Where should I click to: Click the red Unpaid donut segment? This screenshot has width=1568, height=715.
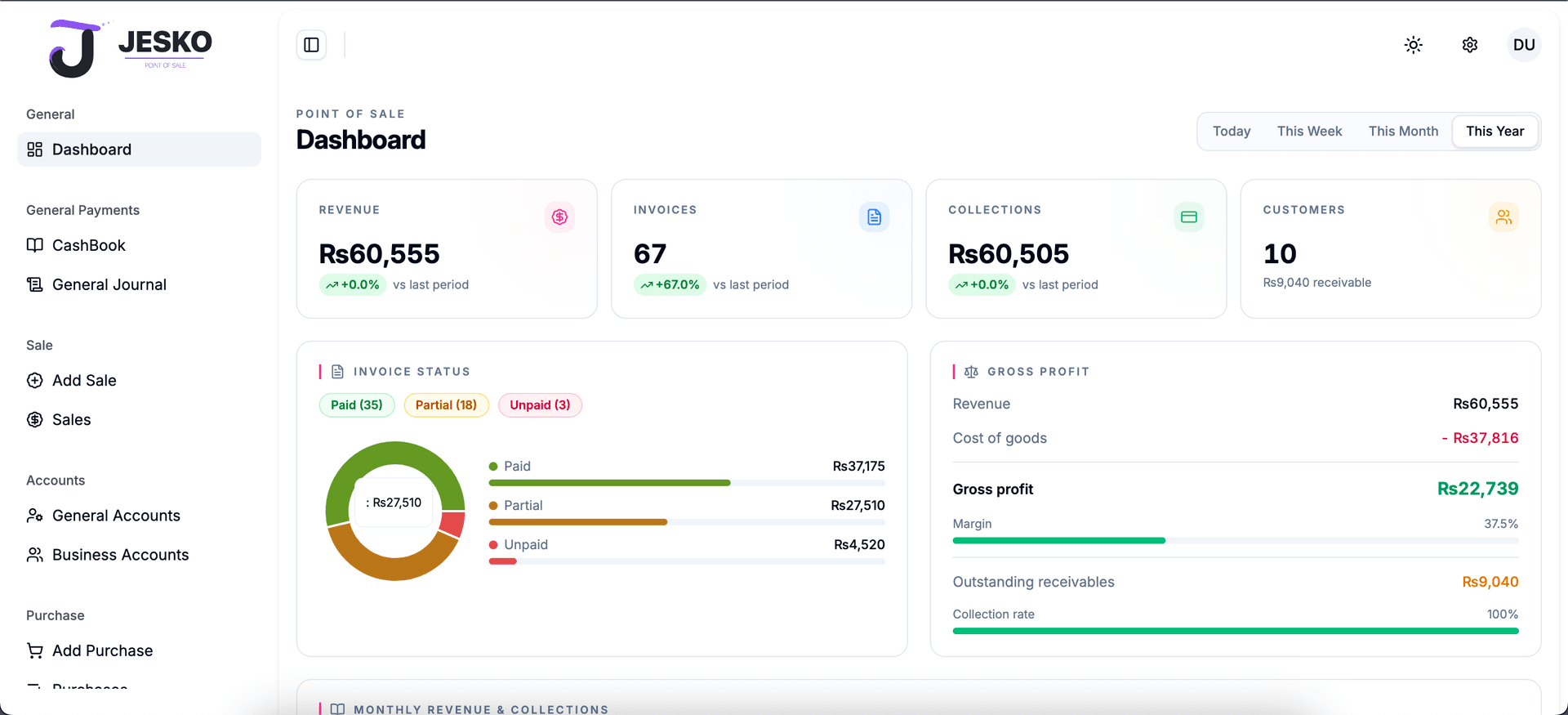click(452, 524)
